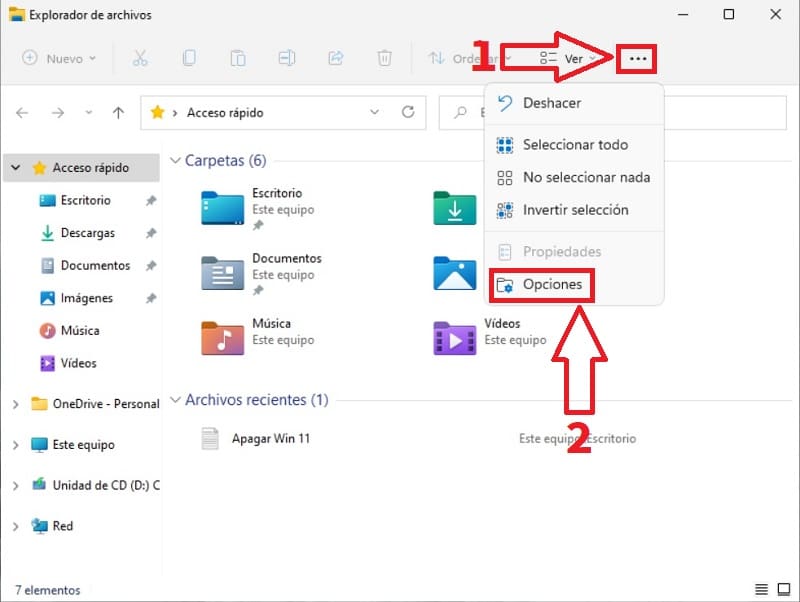Select Escritorio in the navigation pane
The image size is (800, 602).
(85, 200)
